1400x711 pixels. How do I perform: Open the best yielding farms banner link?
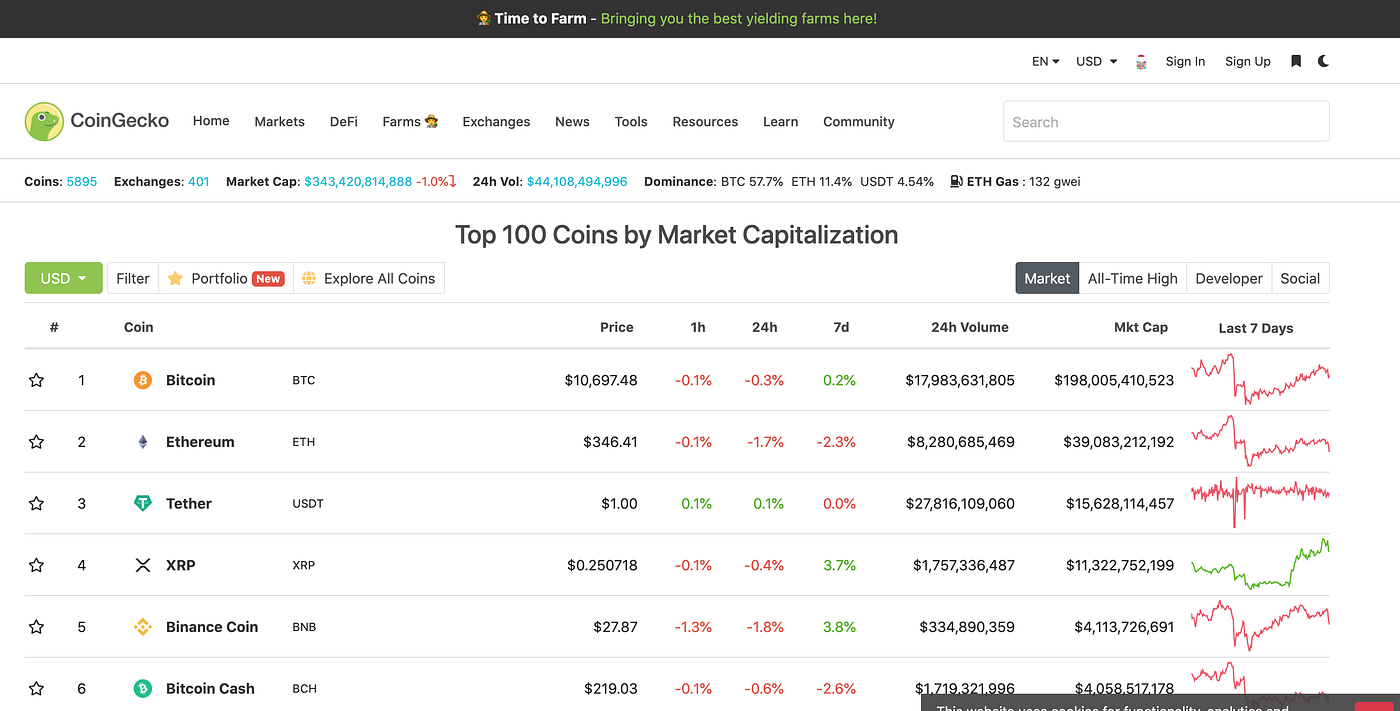click(739, 18)
